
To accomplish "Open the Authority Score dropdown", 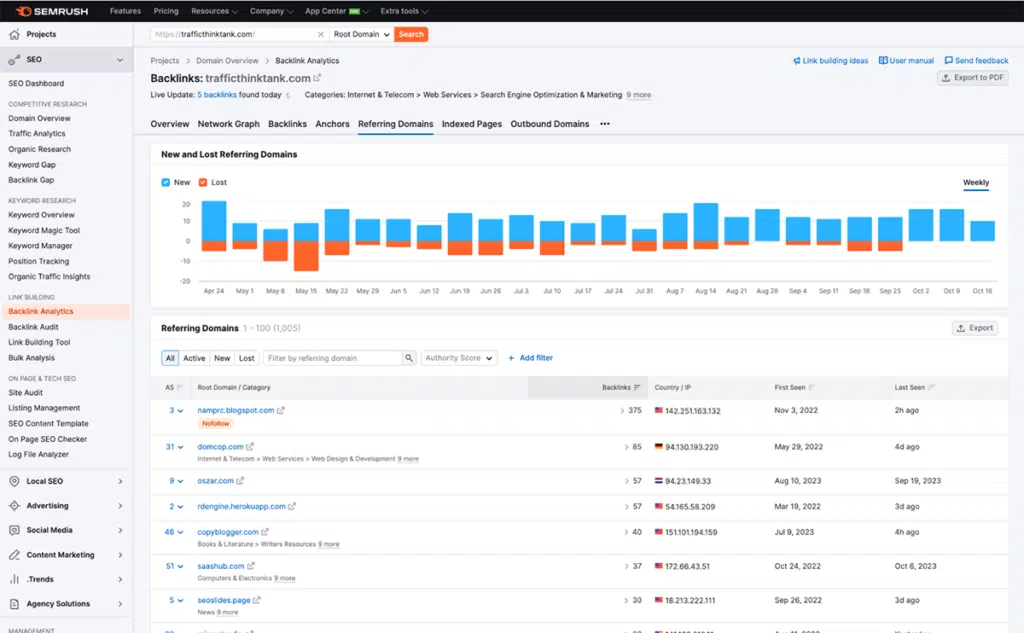I will coord(459,357).
